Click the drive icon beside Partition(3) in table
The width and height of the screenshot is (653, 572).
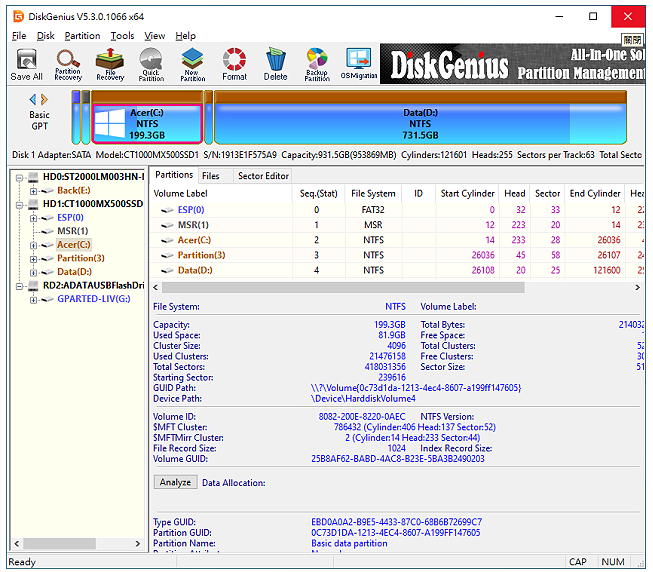point(167,256)
